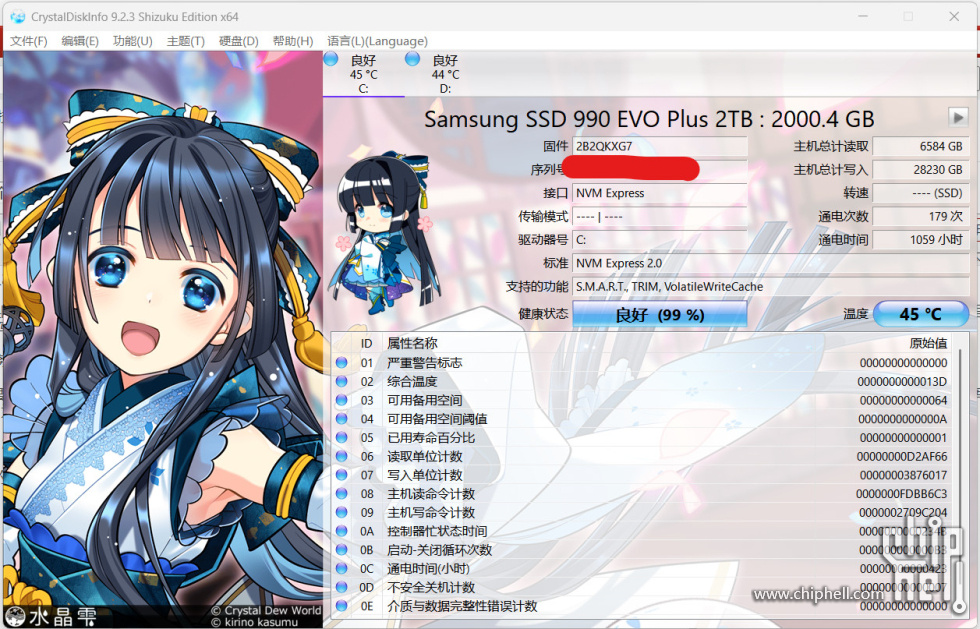Click the status dot for attribute 0B
Screen dimensions: 980x629
tap(341, 550)
